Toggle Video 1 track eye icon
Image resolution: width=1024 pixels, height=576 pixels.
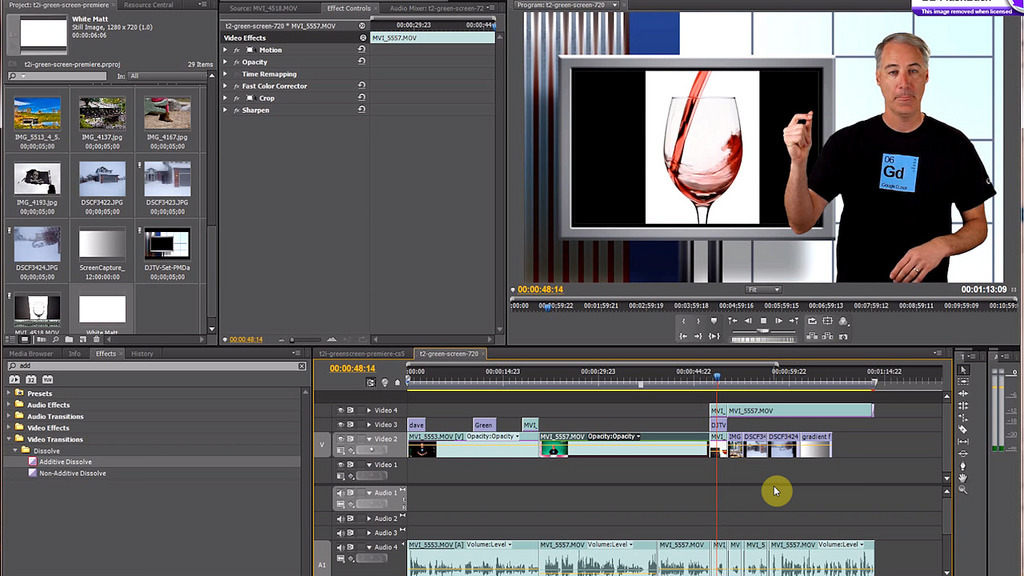click(x=340, y=464)
